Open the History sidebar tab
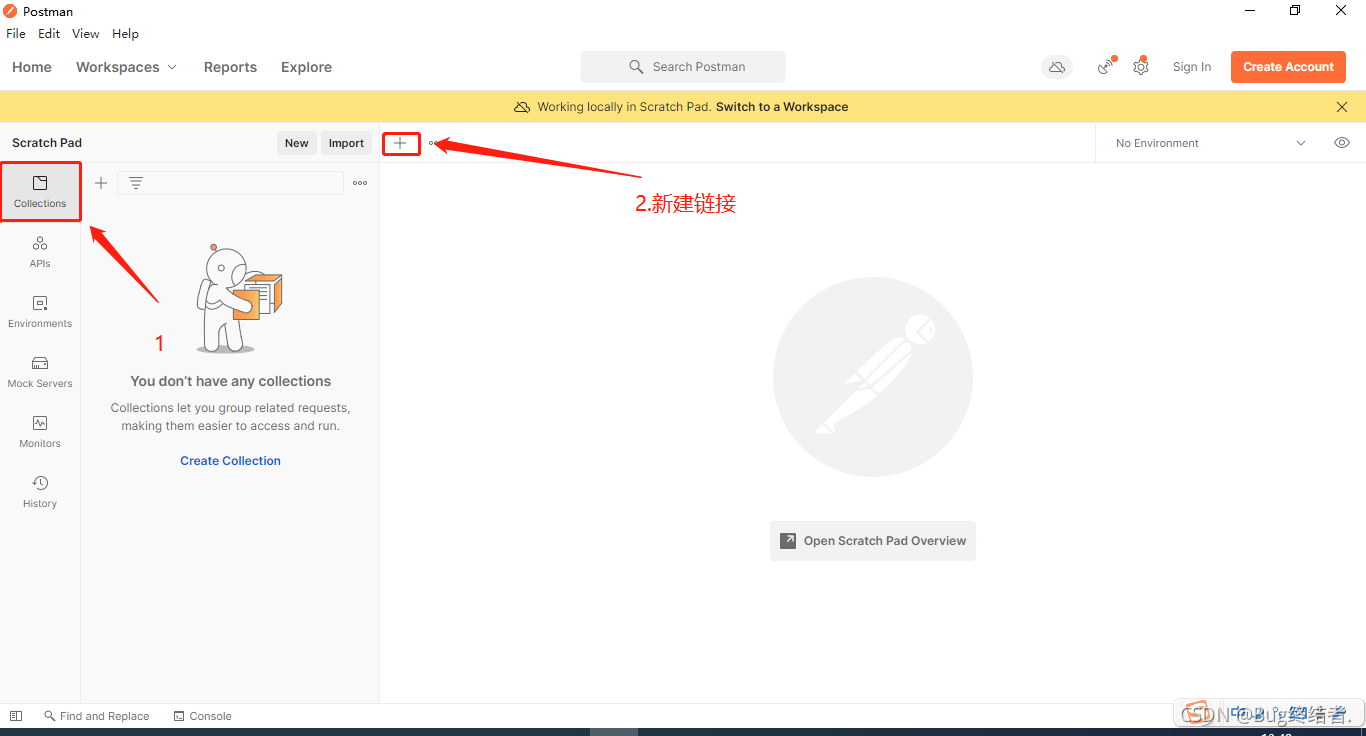The width and height of the screenshot is (1366, 736). (40, 491)
